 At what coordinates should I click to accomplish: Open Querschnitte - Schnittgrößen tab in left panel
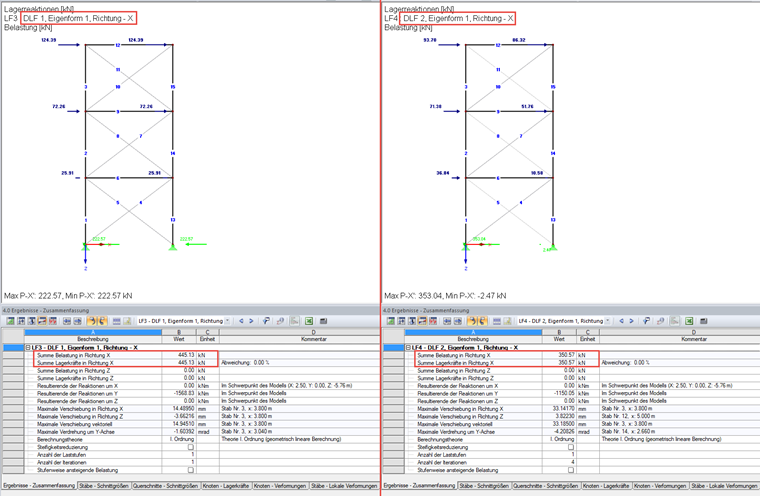[165, 486]
